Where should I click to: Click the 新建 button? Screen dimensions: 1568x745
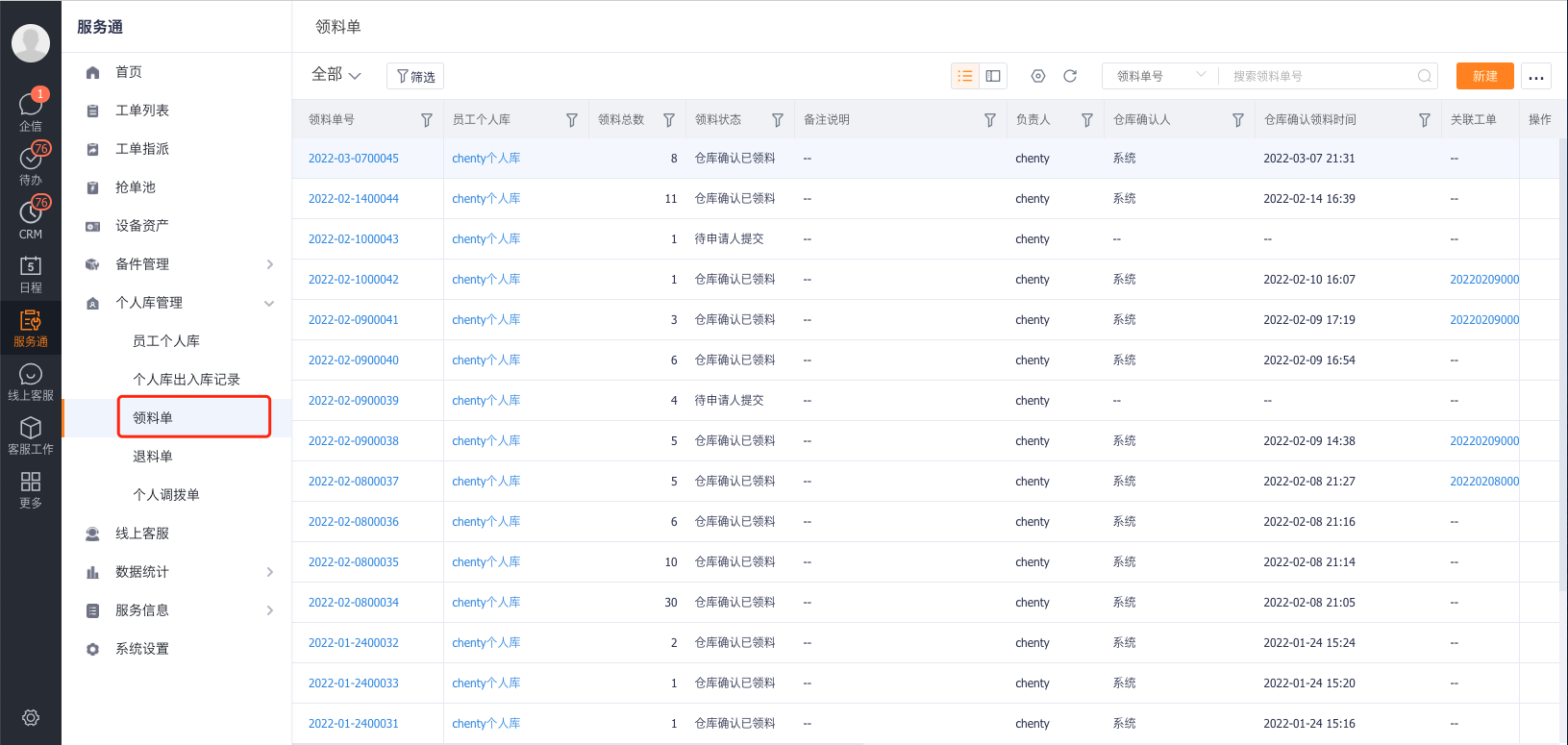click(1485, 76)
